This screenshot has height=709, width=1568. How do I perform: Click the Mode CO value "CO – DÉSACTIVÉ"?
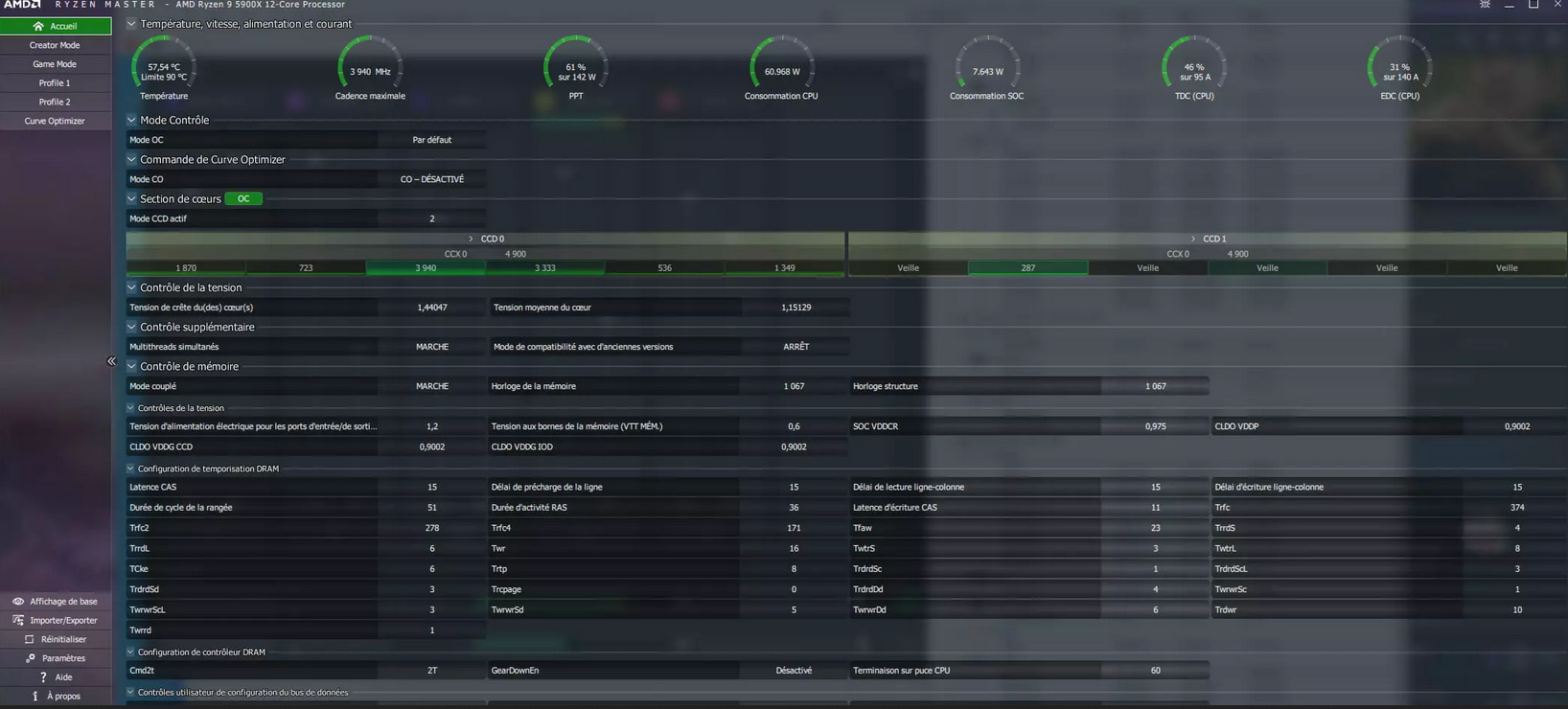click(432, 179)
